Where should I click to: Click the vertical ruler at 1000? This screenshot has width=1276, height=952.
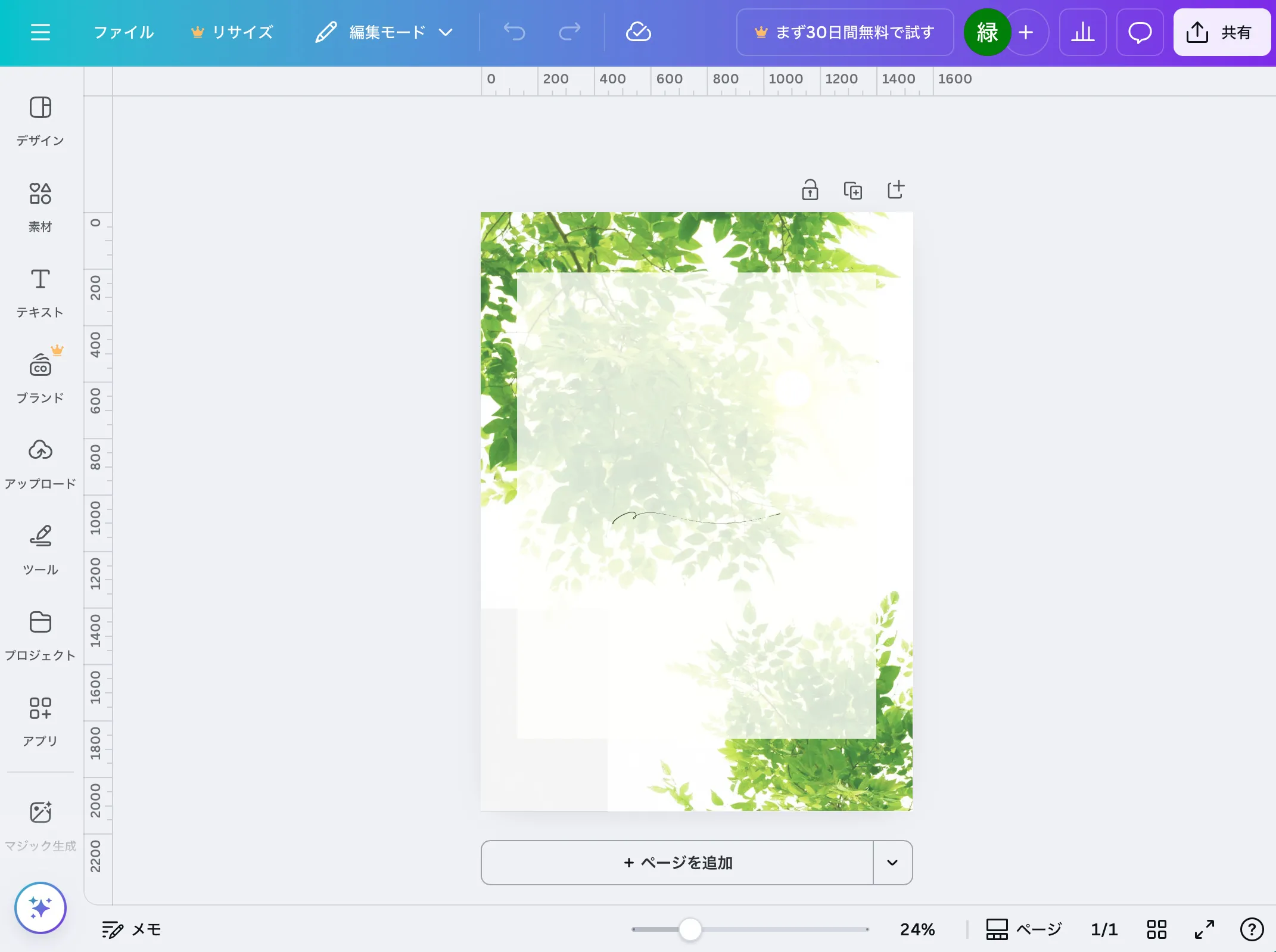click(x=95, y=518)
